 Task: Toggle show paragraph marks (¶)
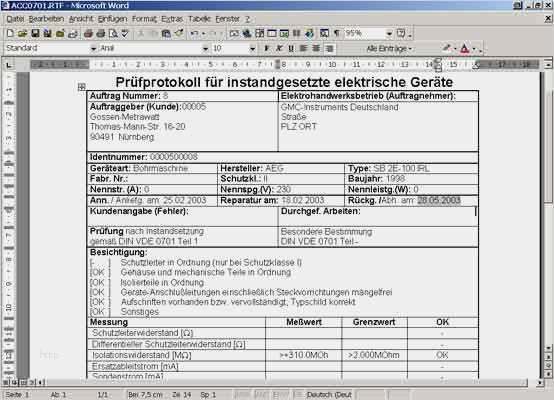[337, 34]
